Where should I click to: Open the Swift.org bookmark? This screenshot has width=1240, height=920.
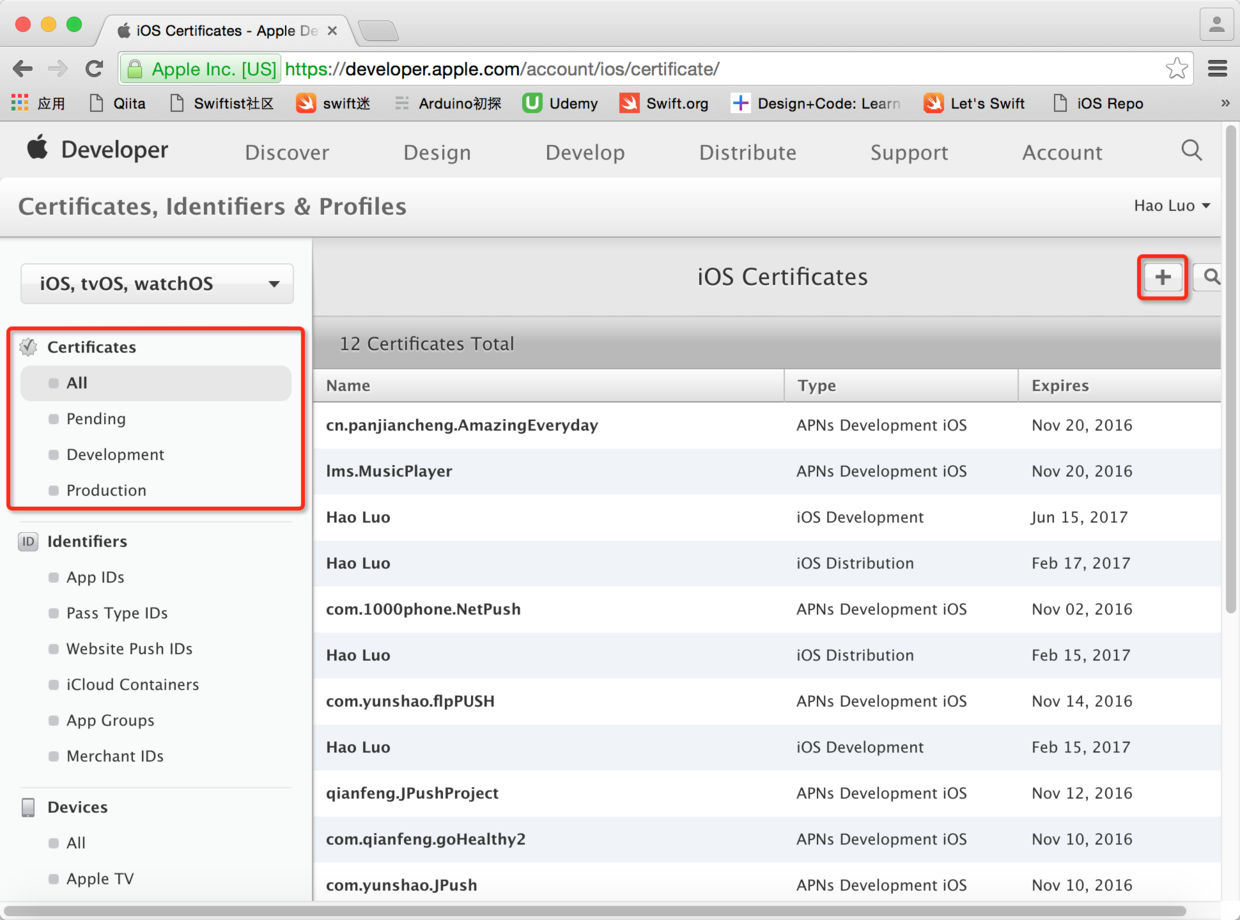(664, 103)
